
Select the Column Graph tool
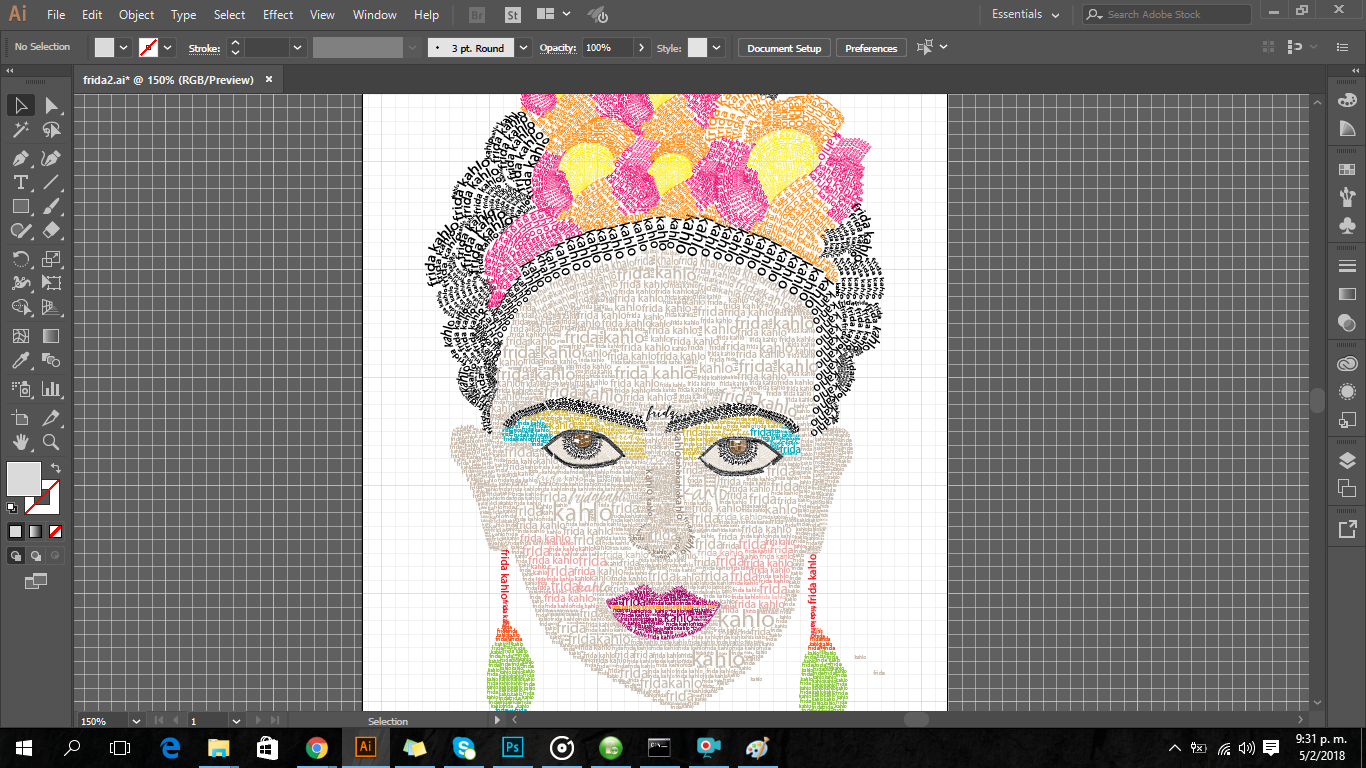pos(51,388)
